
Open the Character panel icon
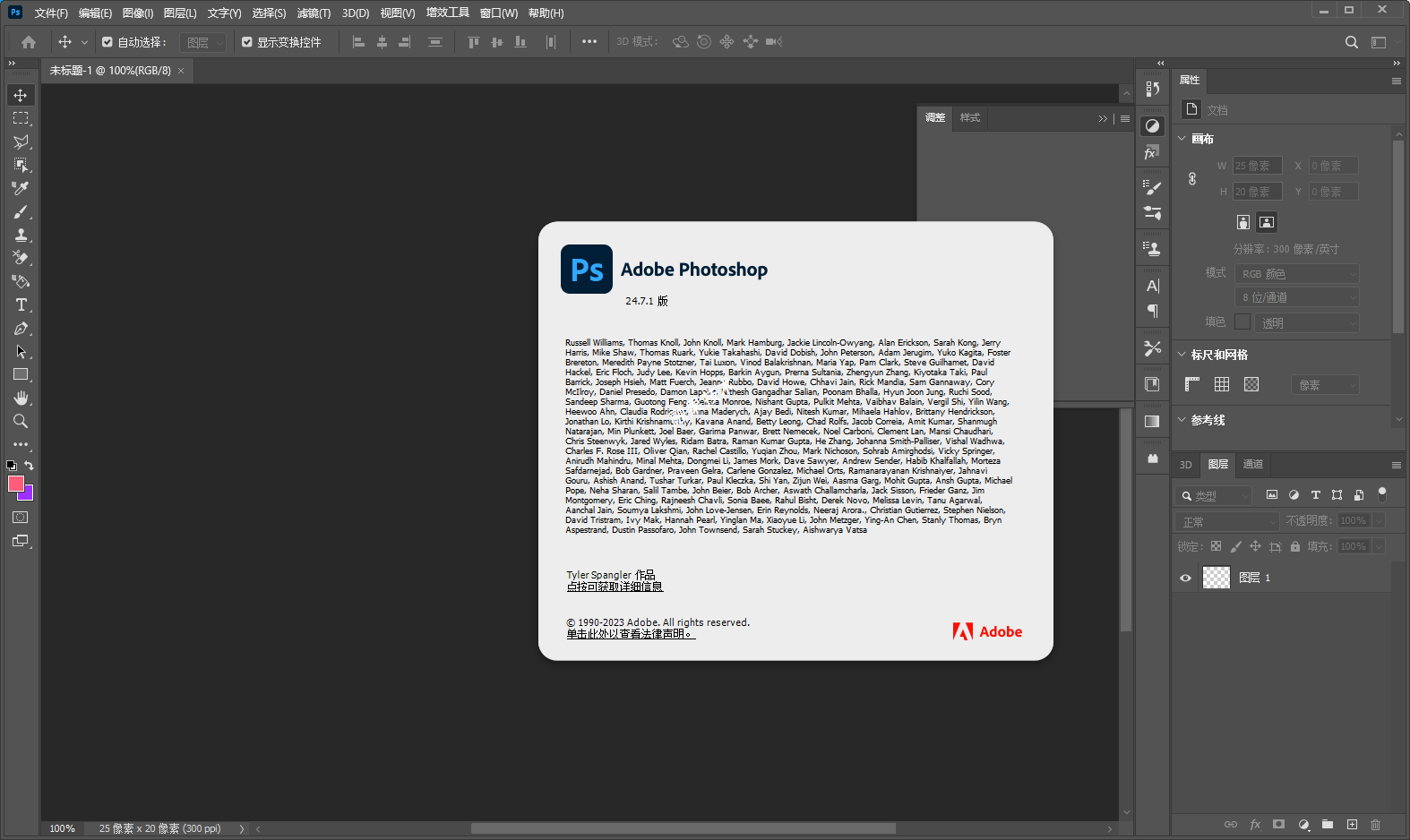point(1153,286)
